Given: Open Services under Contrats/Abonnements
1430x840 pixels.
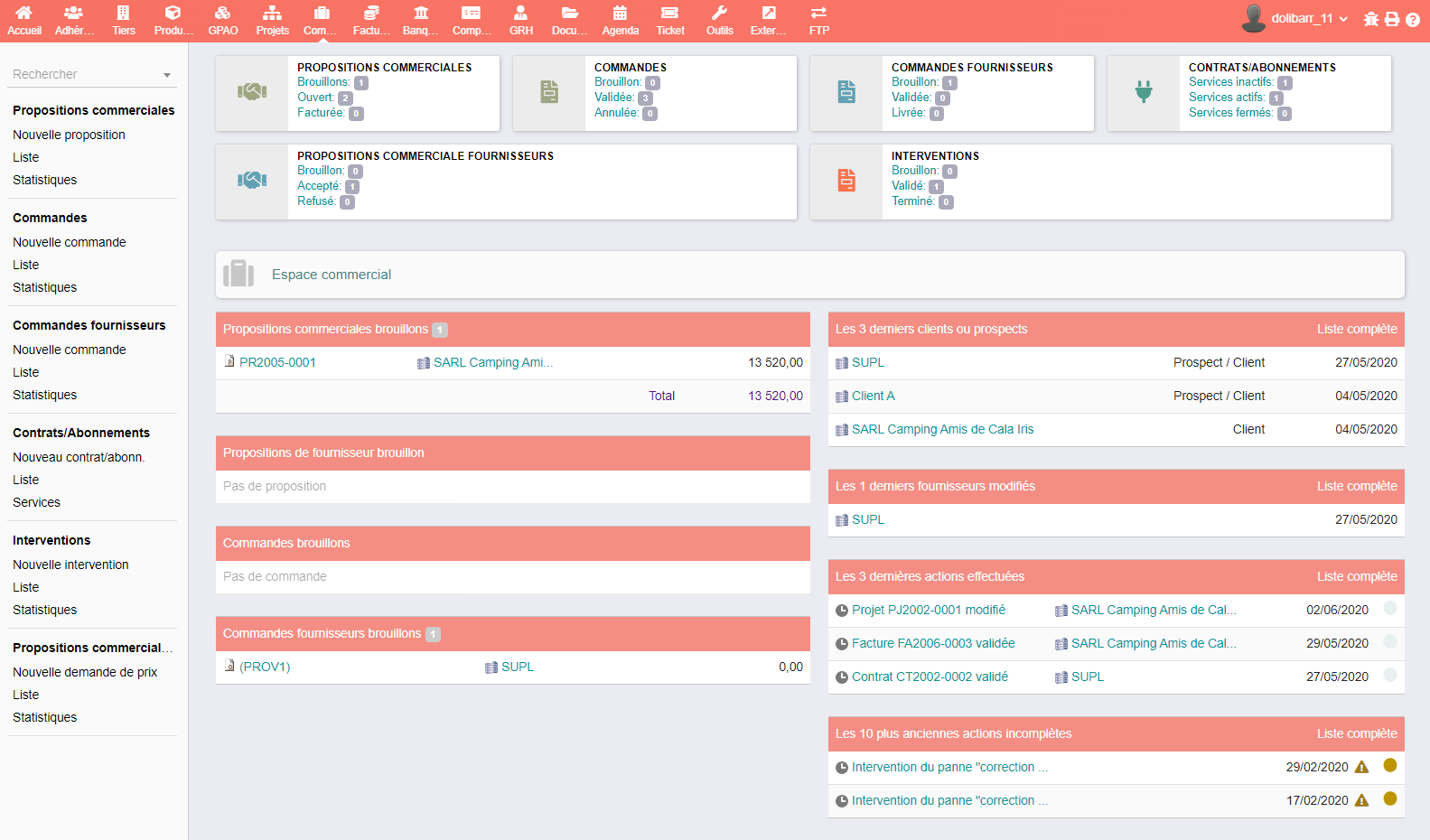Looking at the screenshot, I should [x=36, y=502].
